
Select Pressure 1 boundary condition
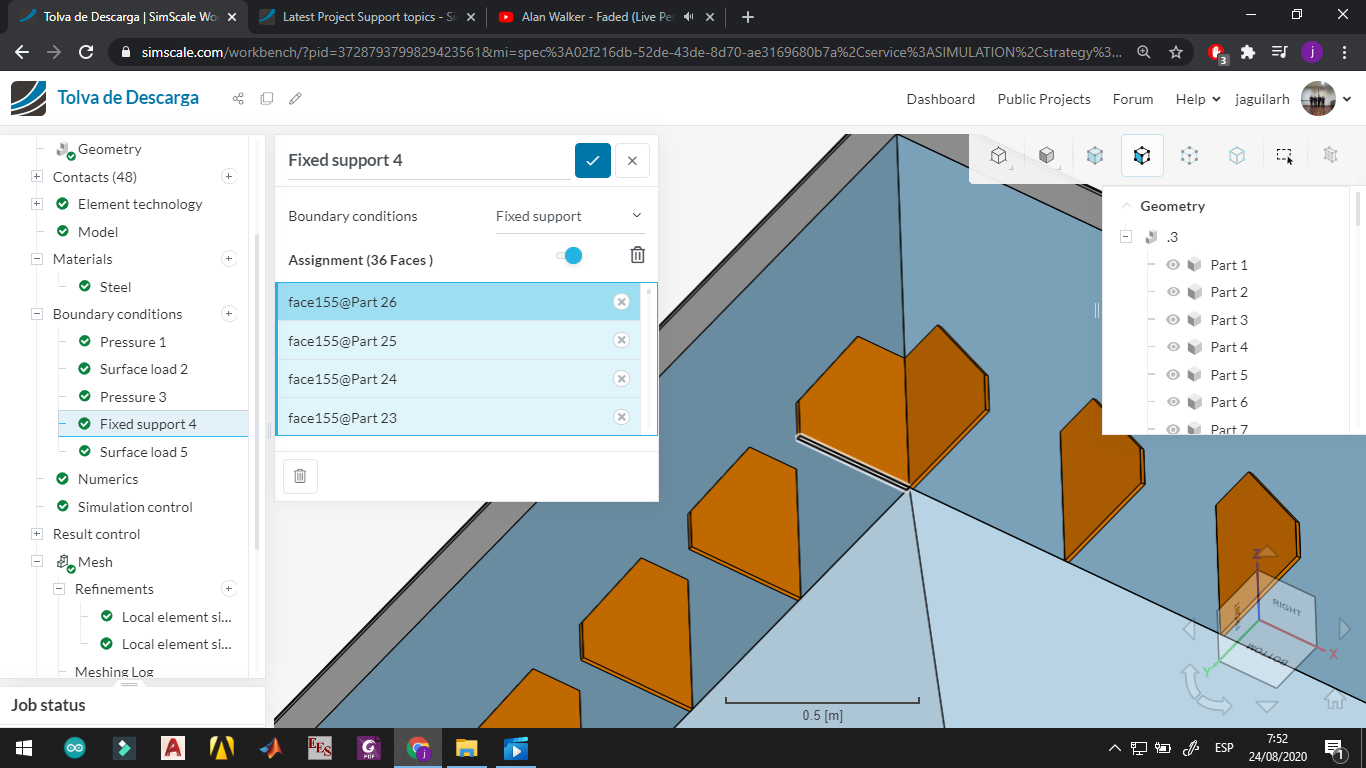(x=133, y=342)
